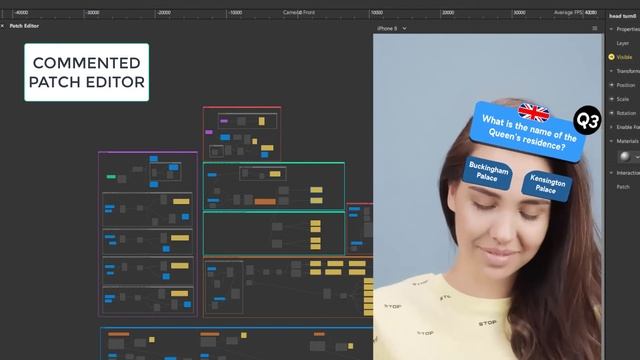Collapse the Interactions section

pyautogui.click(x=611, y=173)
